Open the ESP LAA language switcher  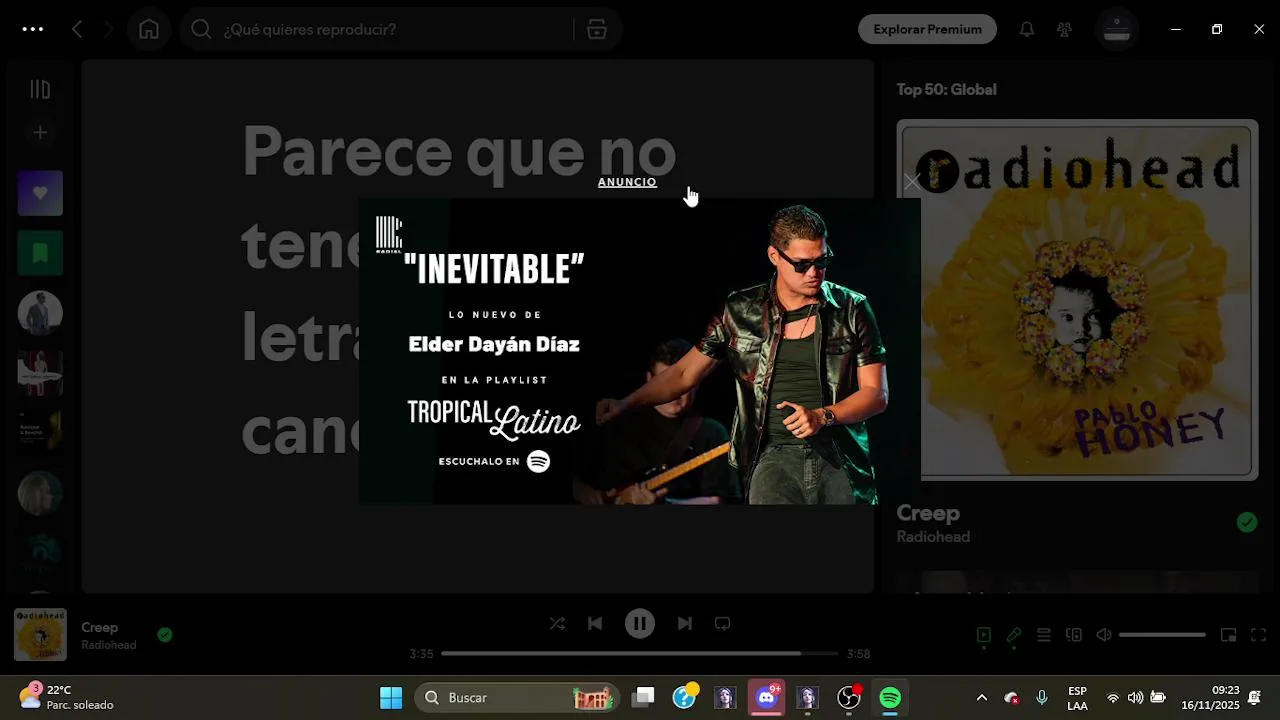[x=1077, y=697]
